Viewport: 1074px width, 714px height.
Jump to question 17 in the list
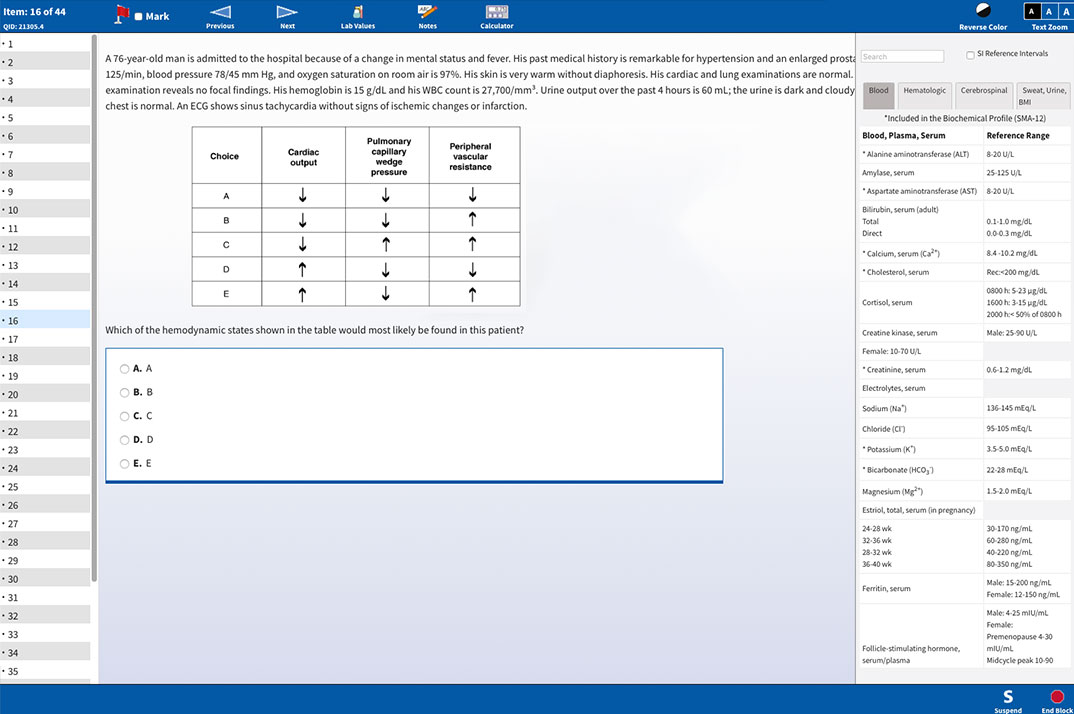tap(45, 339)
